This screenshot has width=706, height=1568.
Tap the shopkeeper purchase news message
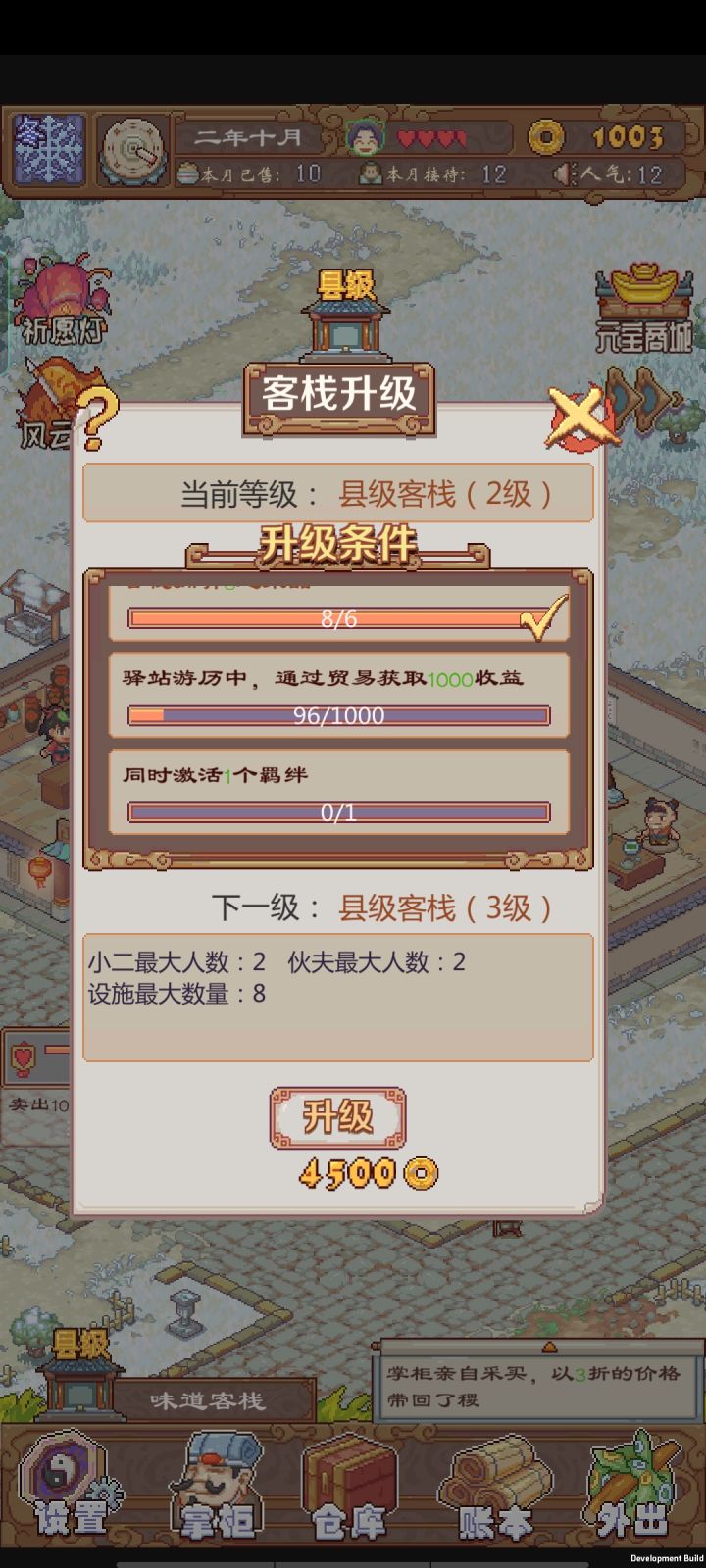[x=536, y=1384]
